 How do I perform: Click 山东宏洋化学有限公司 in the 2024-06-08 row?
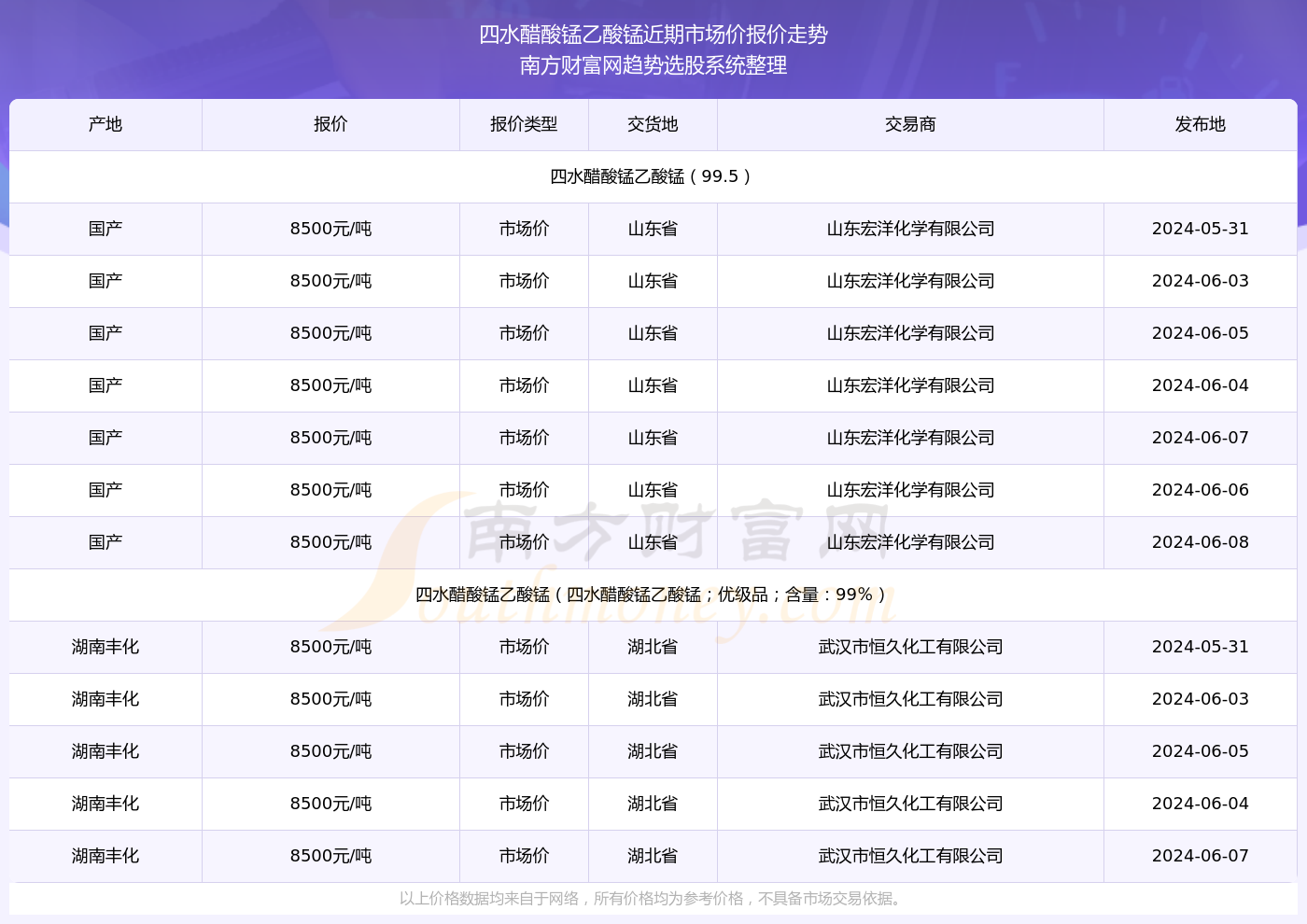click(910, 542)
